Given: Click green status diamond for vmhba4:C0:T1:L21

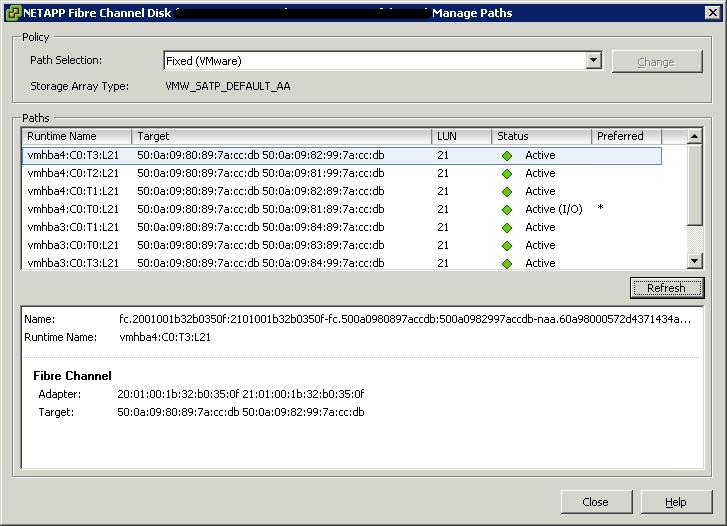Looking at the screenshot, I should 507,192.
